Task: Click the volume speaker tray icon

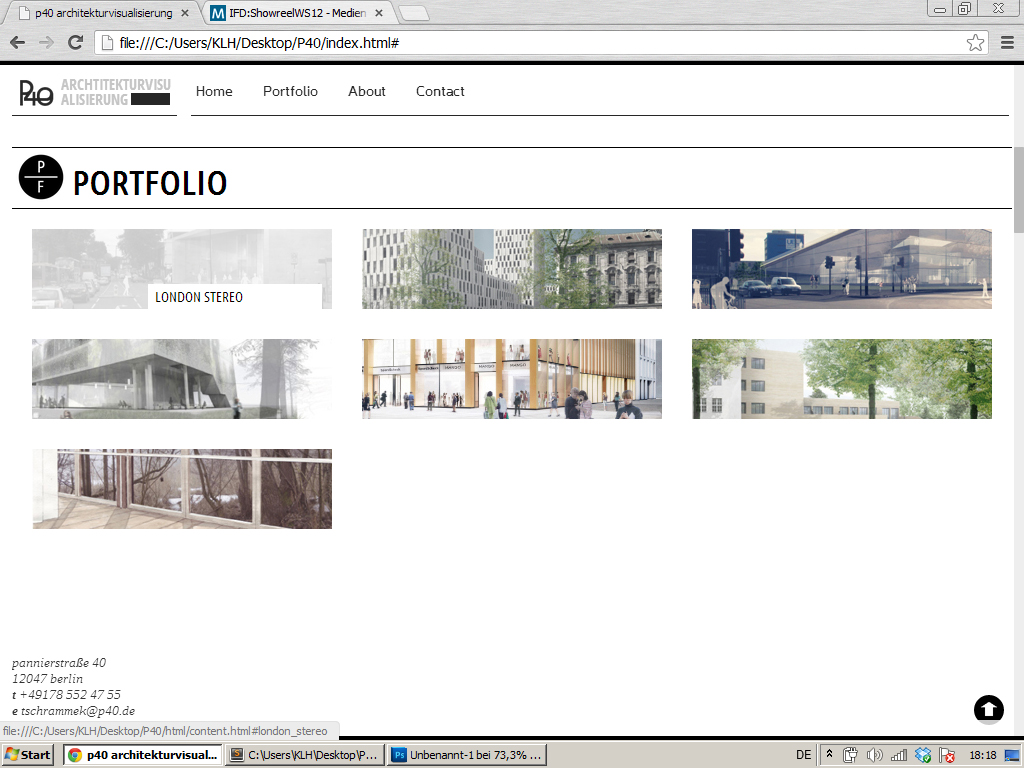Action: pos(875,755)
